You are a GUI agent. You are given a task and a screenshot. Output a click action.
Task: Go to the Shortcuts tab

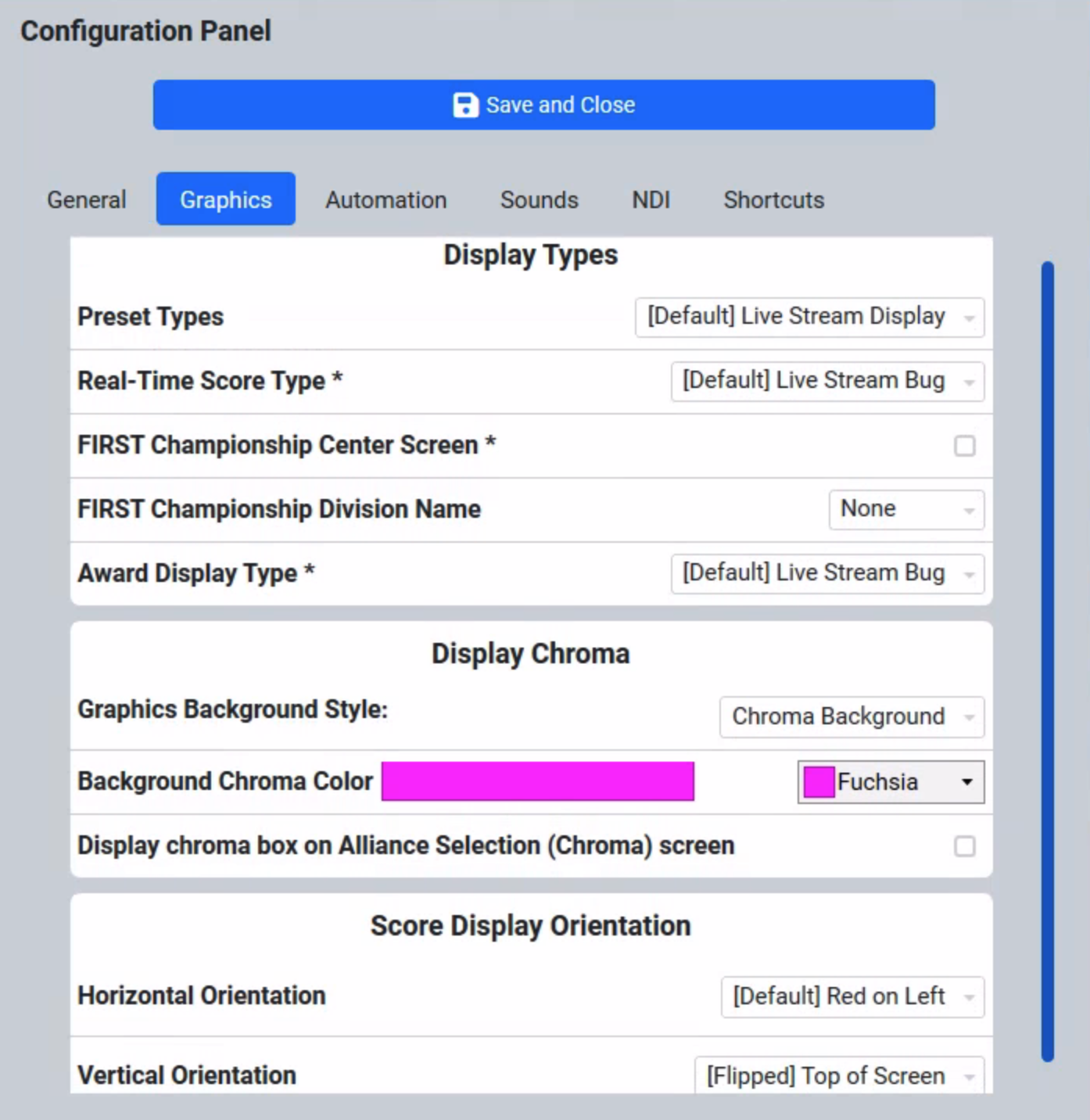tap(774, 199)
